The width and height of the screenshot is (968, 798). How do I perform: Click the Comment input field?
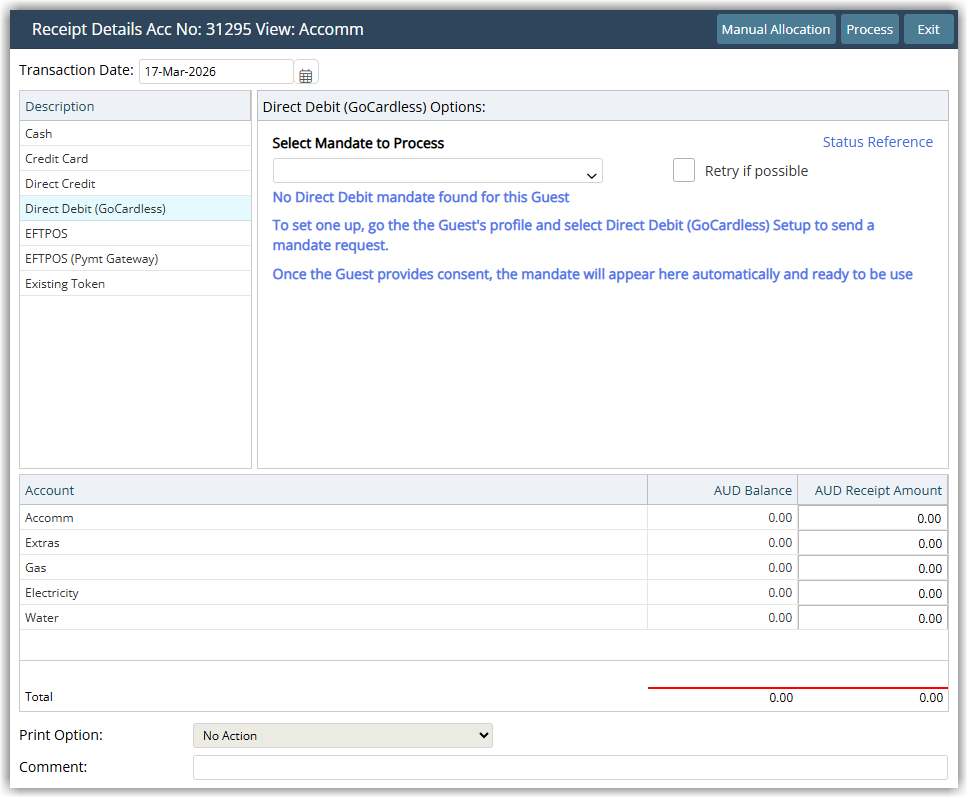(x=570, y=767)
